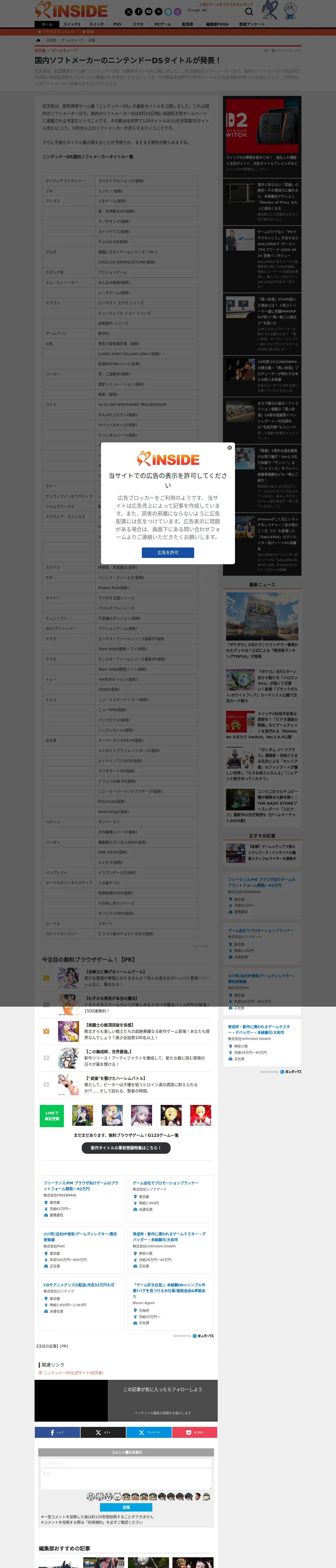Select the PS5 nav tab

pos(117,24)
